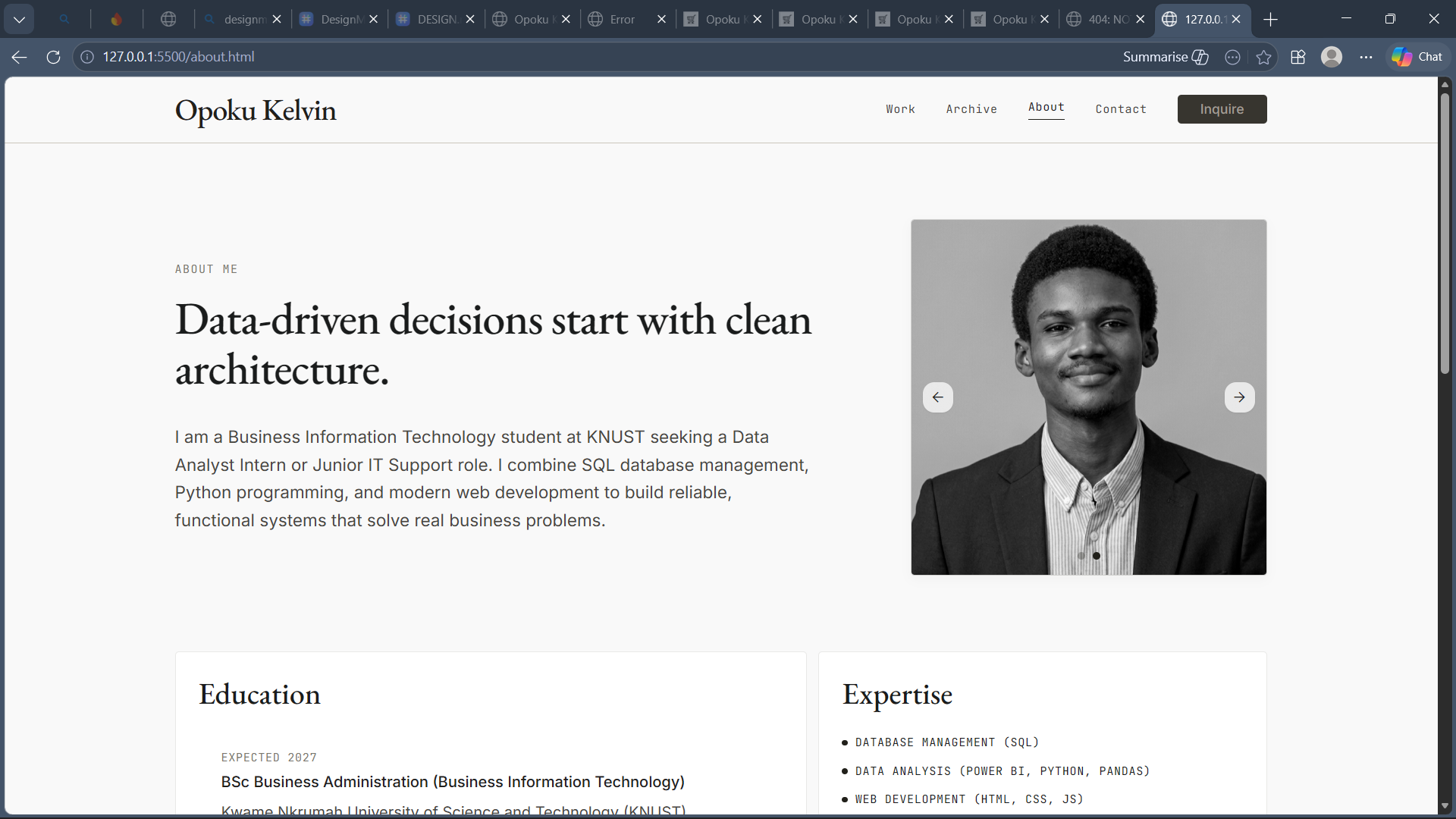The height and width of the screenshot is (819, 1456).
Task: Open the tab actions menu chevron
Action: pos(19,20)
